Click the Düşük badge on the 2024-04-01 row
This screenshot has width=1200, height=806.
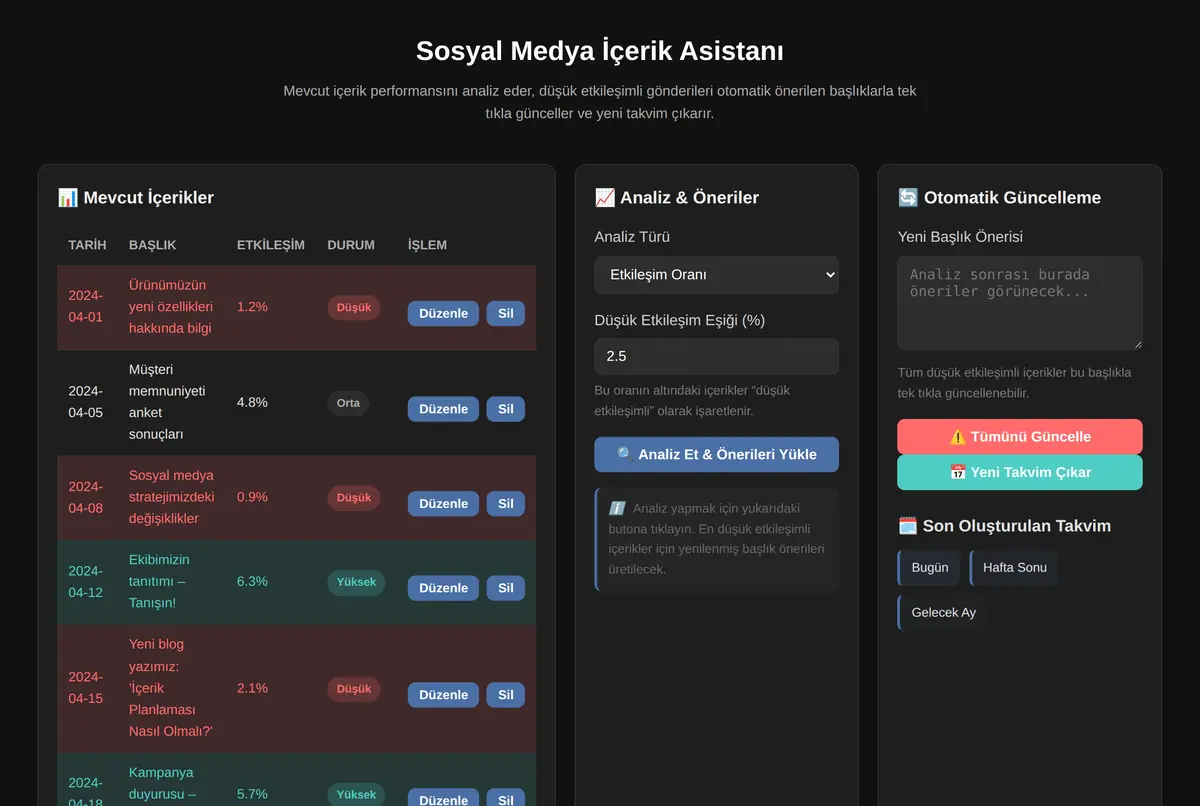[x=354, y=307]
